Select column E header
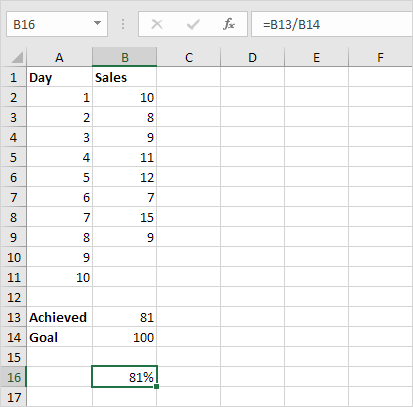The image size is (413, 407). tap(316, 57)
